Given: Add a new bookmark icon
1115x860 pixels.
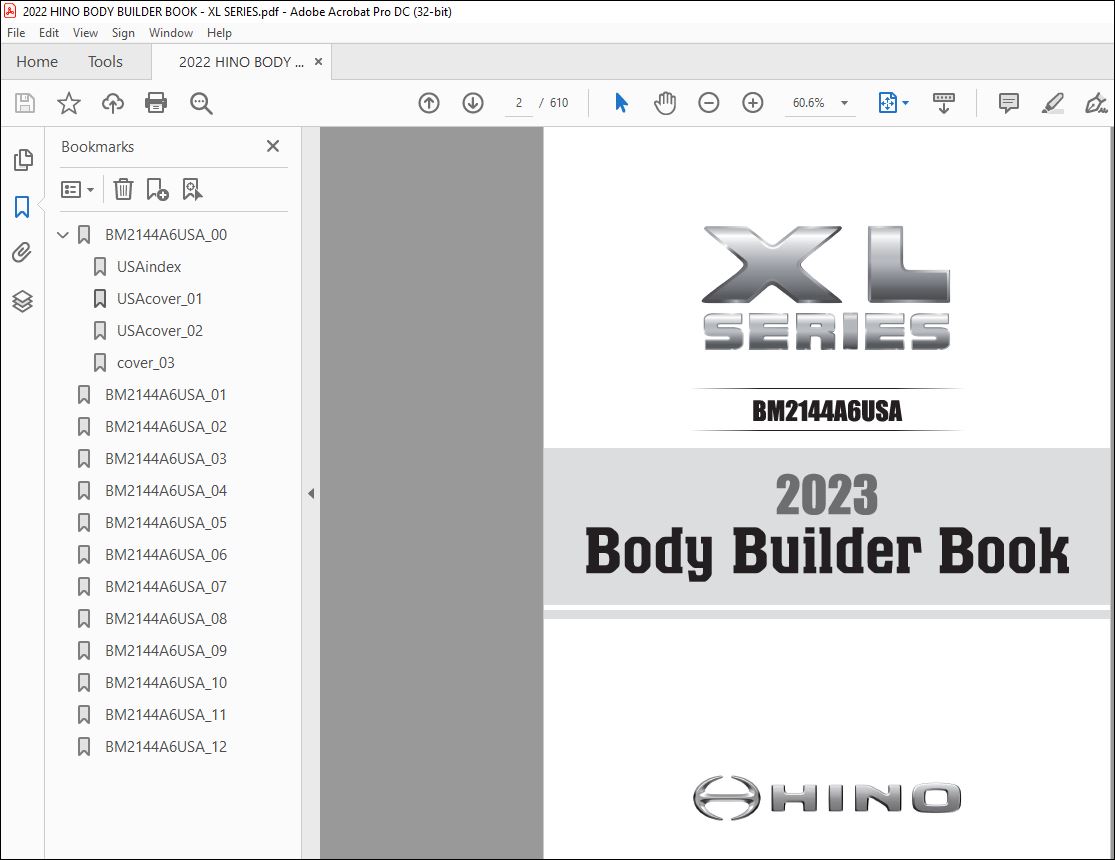Looking at the screenshot, I should point(157,189).
